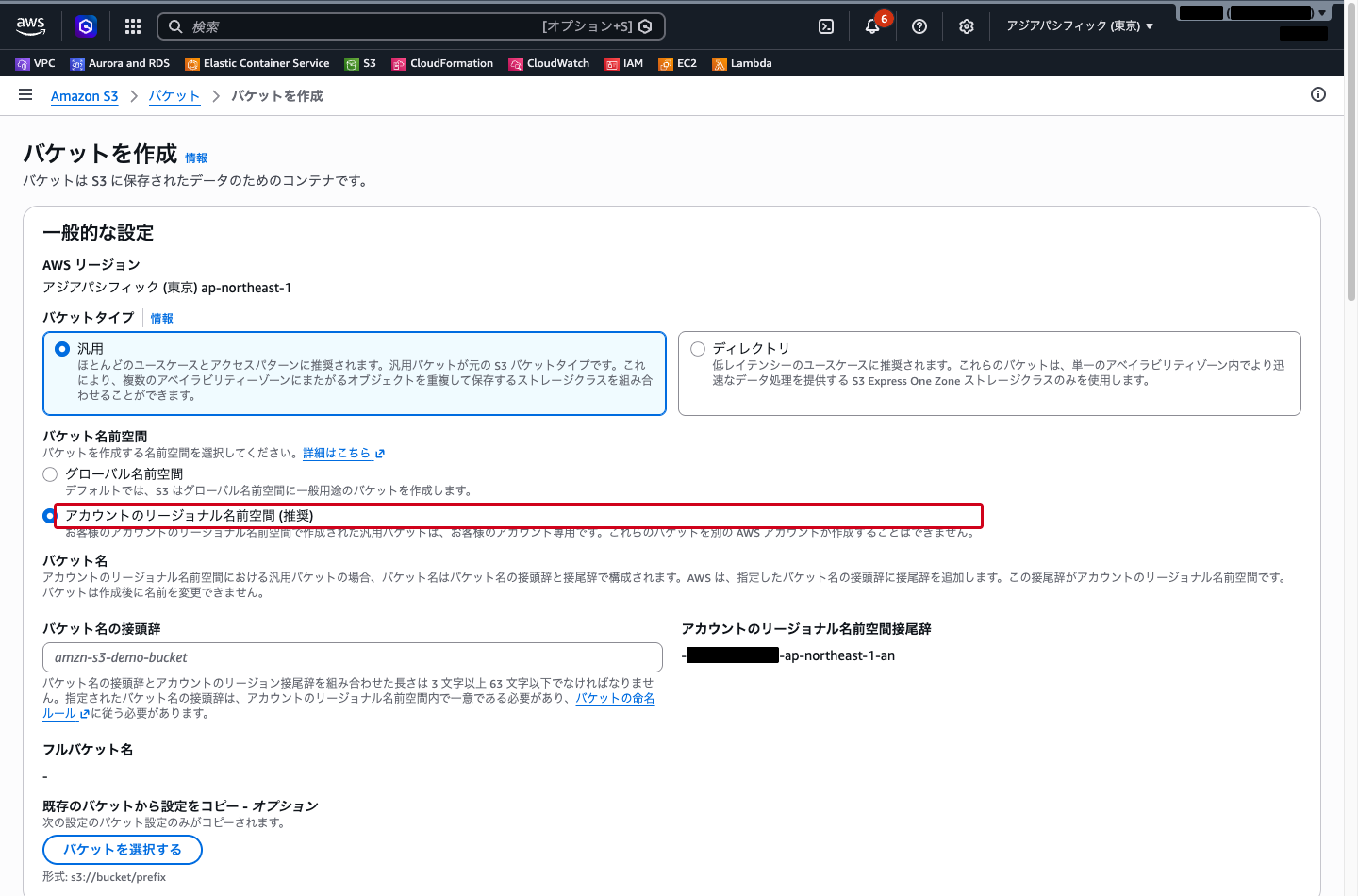Open the help question mark icon
Viewport: 1358px width, 896px height.
click(x=919, y=26)
